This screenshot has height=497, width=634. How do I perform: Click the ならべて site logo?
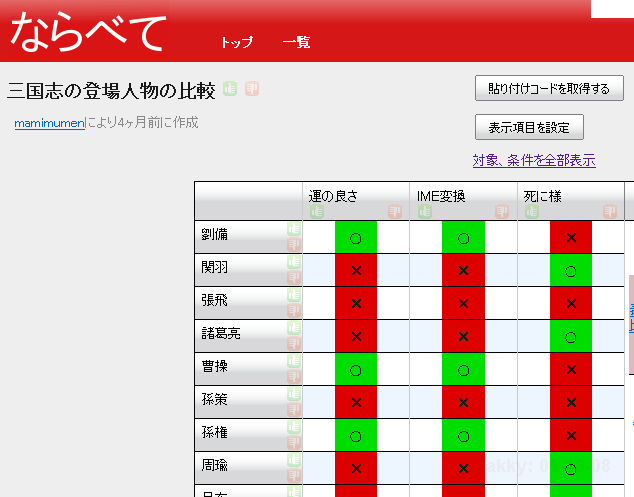coord(88,32)
